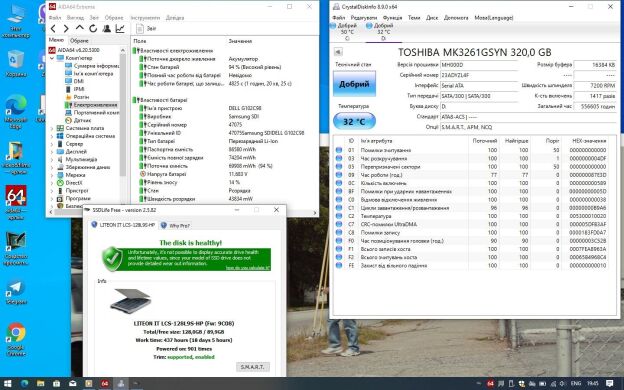Open the Мова(Language) menu in CrystalDiskInfo

[493, 18]
